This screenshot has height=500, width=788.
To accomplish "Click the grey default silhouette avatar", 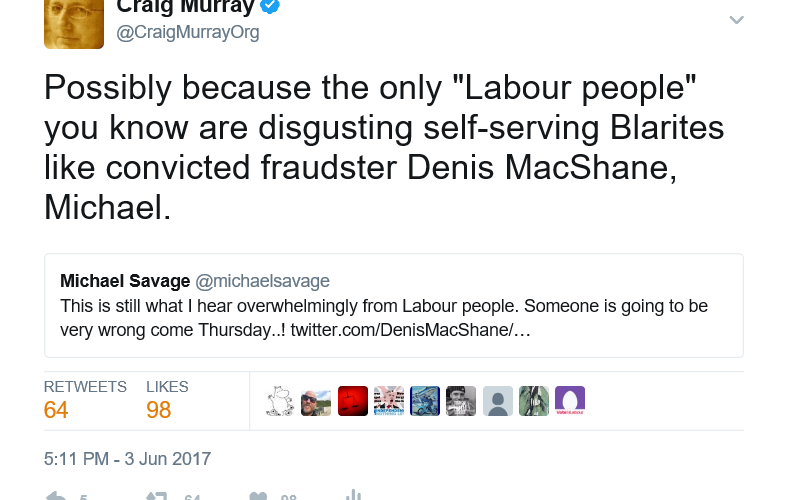I will pos(498,401).
